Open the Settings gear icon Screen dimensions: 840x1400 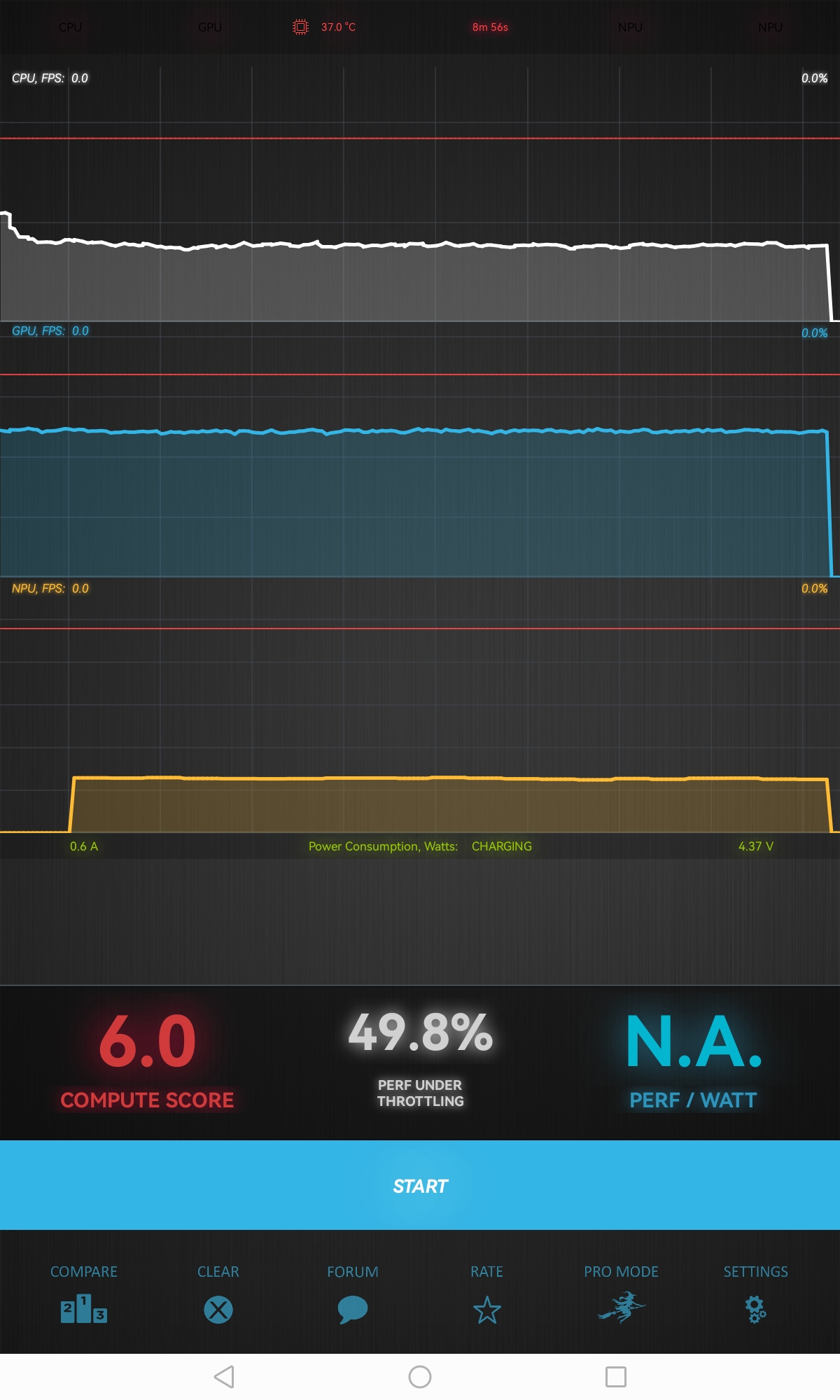coord(756,1309)
